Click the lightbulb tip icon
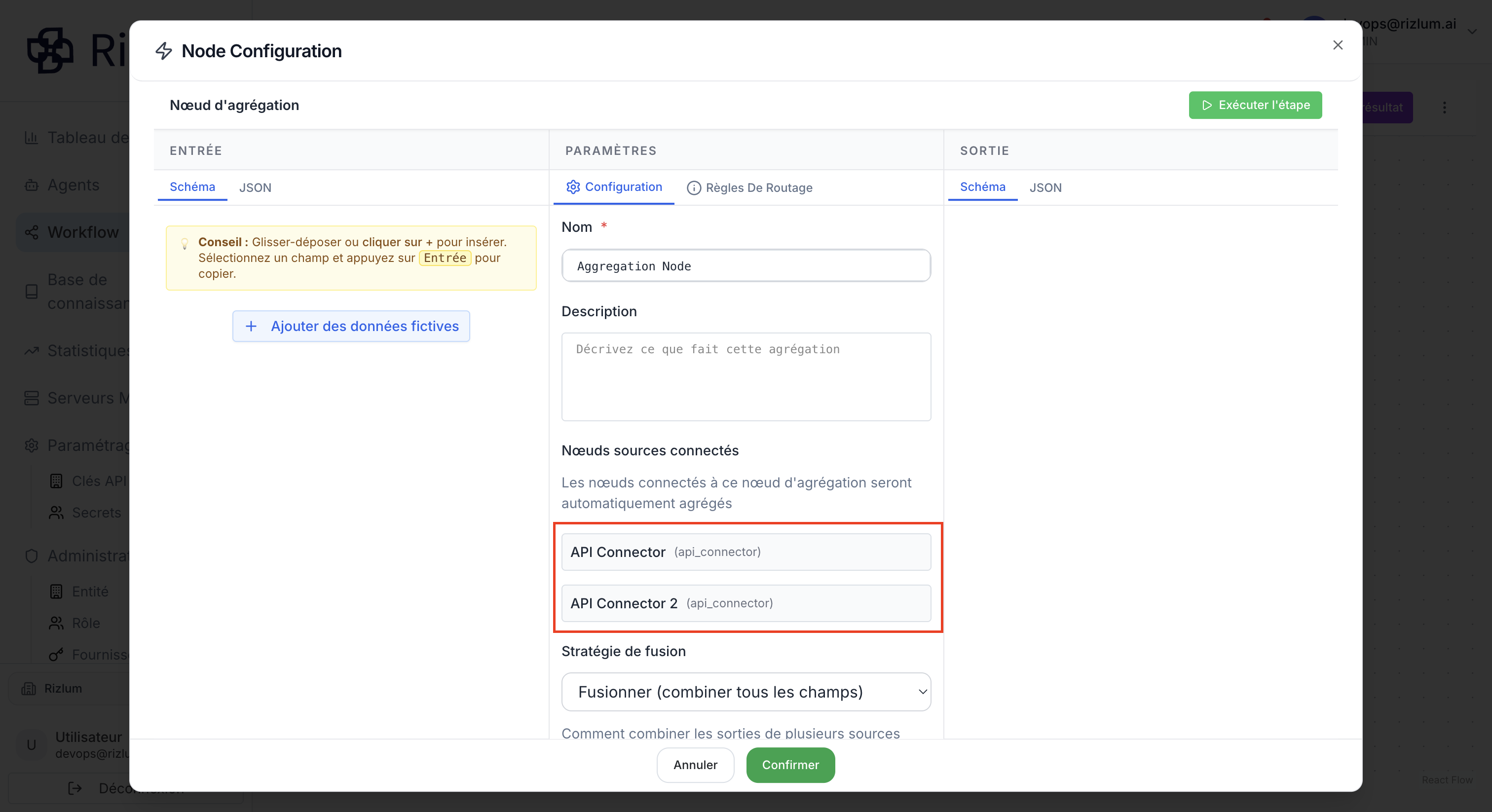1492x812 pixels. (x=184, y=244)
